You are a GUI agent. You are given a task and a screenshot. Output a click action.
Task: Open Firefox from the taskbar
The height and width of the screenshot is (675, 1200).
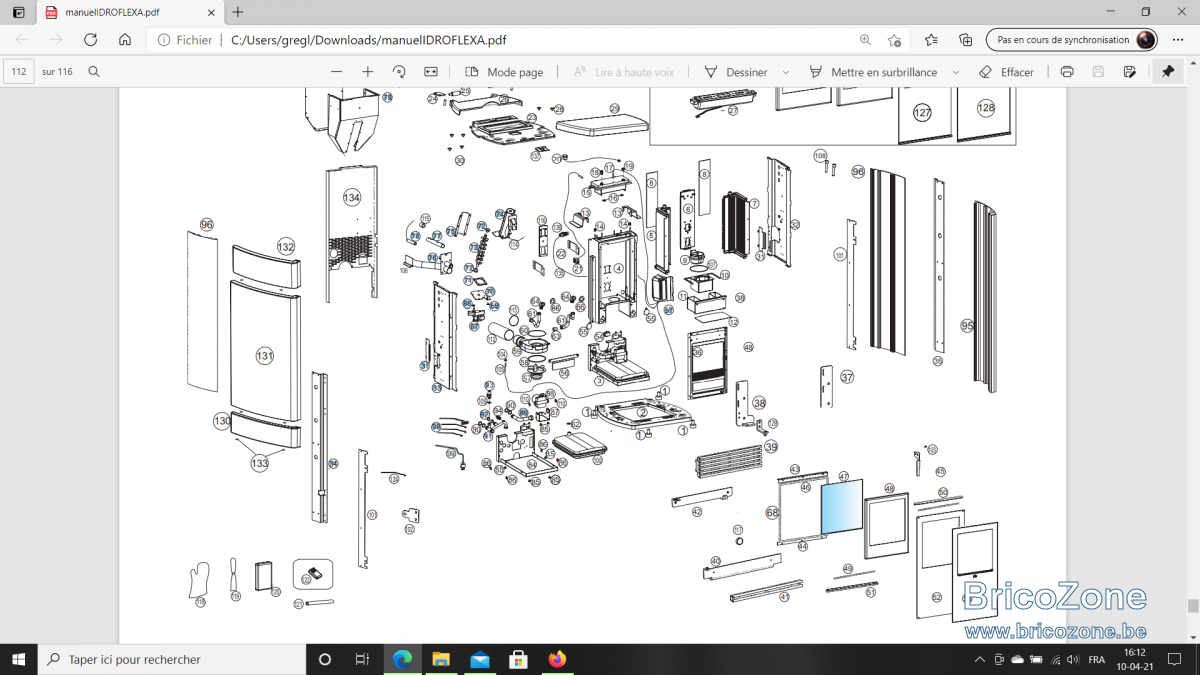[557, 659]
